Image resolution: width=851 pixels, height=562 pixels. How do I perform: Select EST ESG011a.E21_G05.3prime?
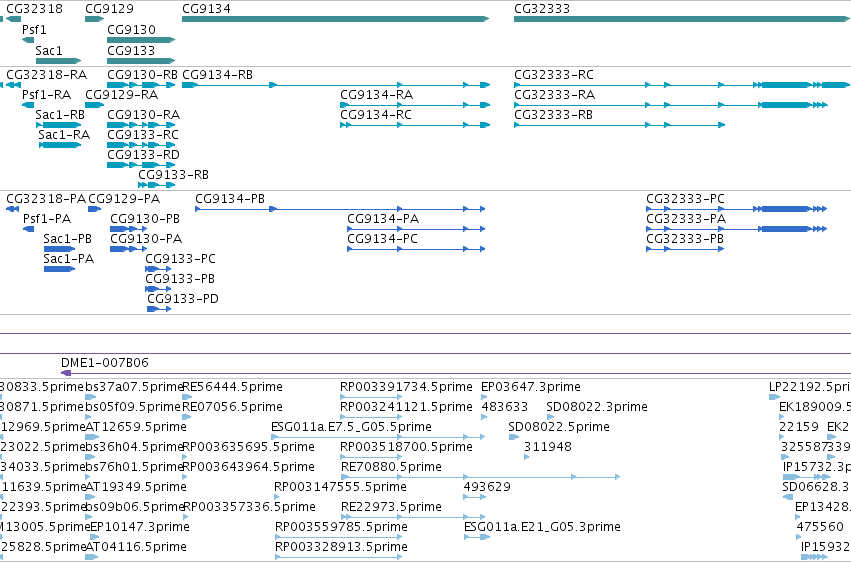tap(477, 538)
